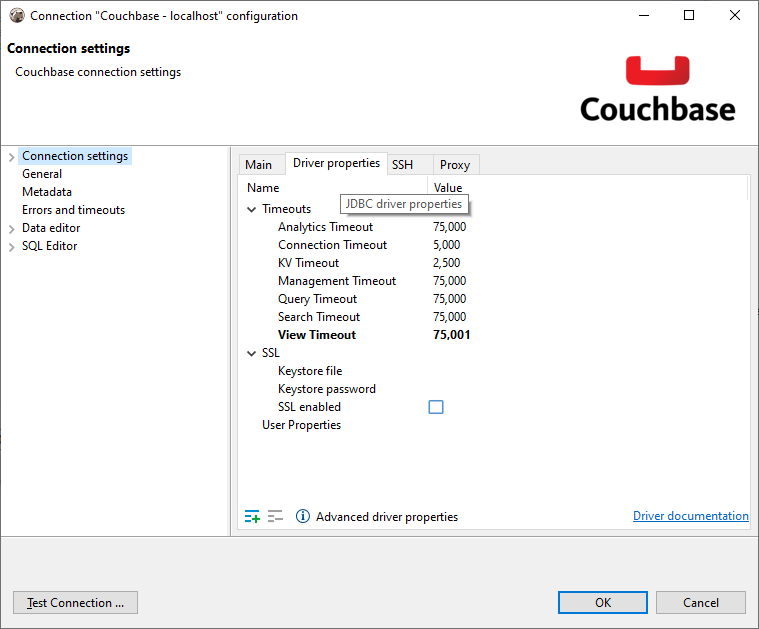Select the User Properties row
Image resolution: width=759 pixels, height=629 pixels.
[302, 425]
